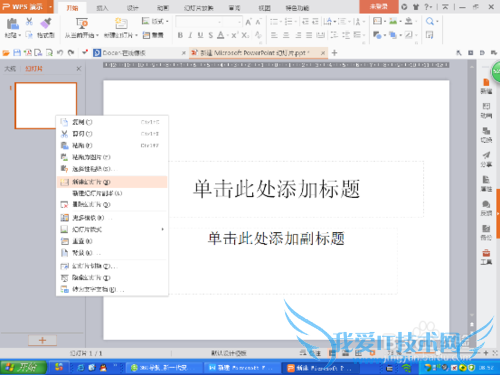Screen dimensions: 500x375
Task: Expand the Find magnifier dropdown arrow
Action: (437, 22)
